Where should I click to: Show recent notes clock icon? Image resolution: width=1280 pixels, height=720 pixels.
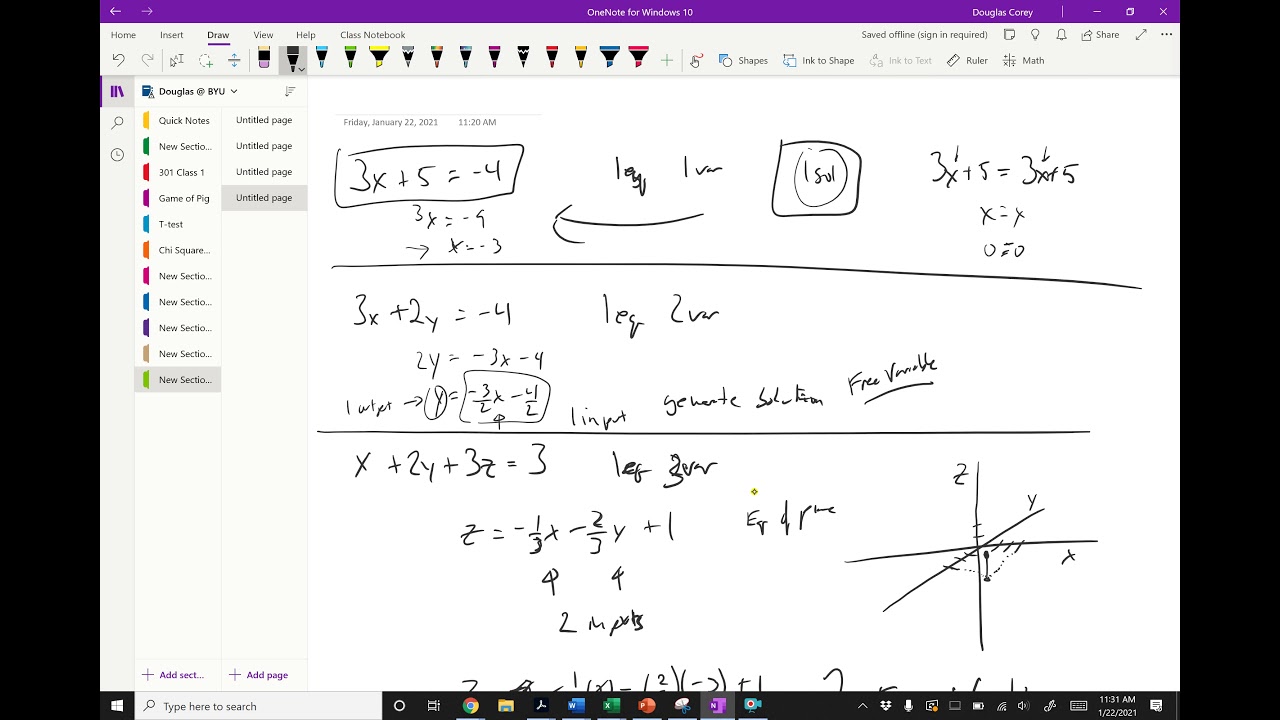117,155
